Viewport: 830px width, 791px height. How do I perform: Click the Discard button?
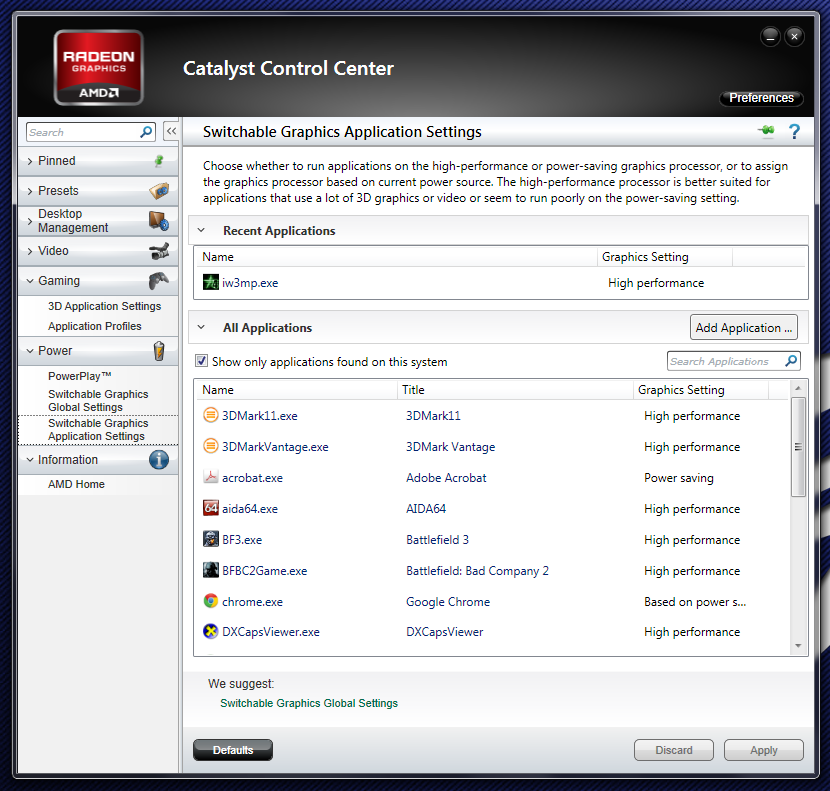tap(674, 750)
